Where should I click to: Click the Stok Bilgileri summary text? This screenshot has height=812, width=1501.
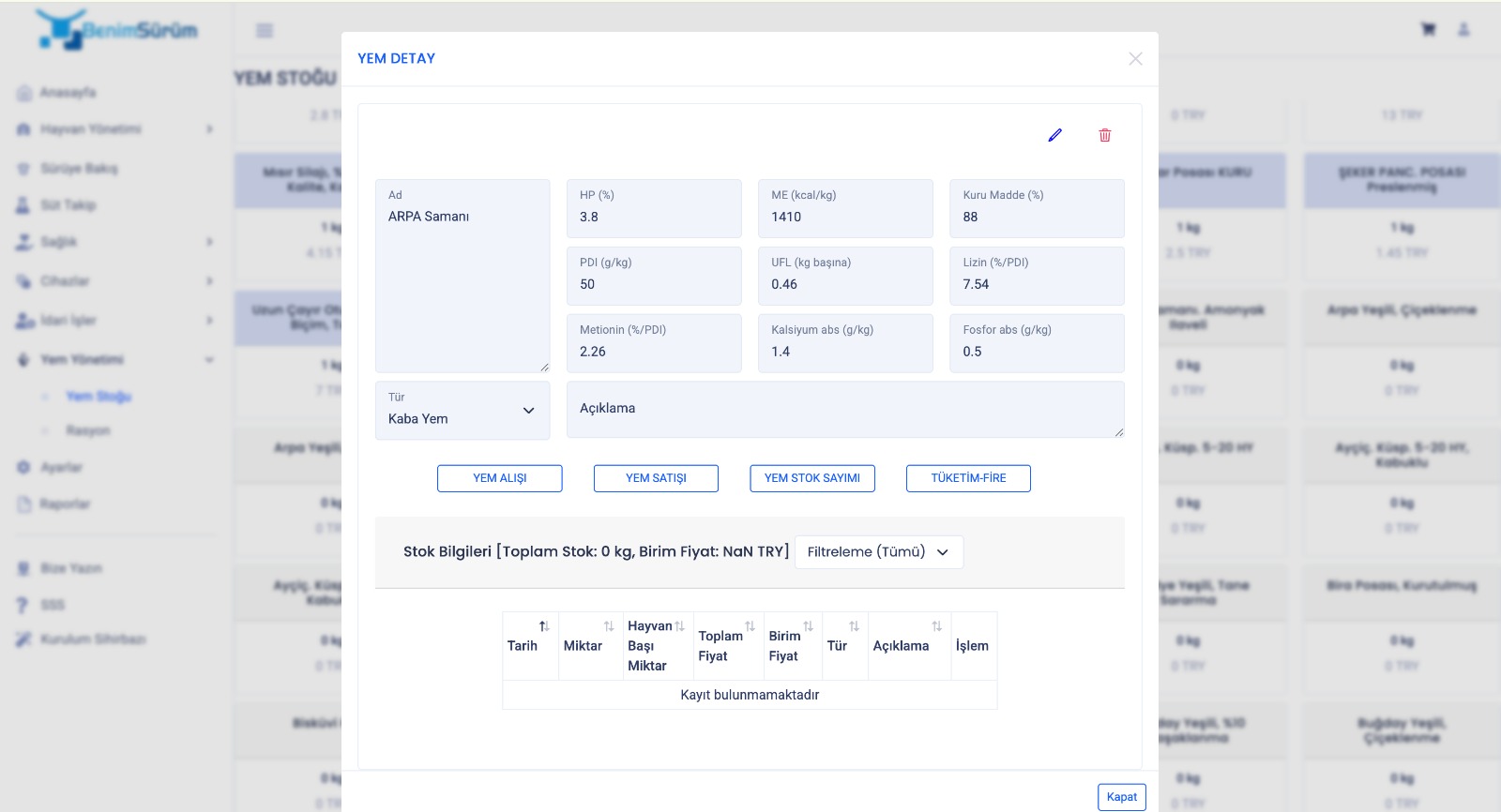tap(596, 551)
